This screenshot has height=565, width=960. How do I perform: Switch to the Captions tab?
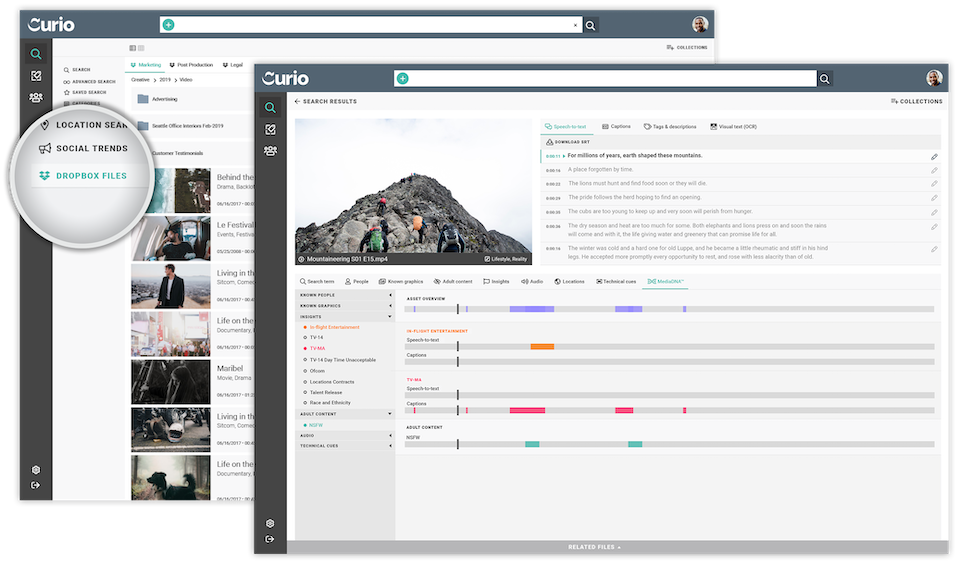pos(614,127)
